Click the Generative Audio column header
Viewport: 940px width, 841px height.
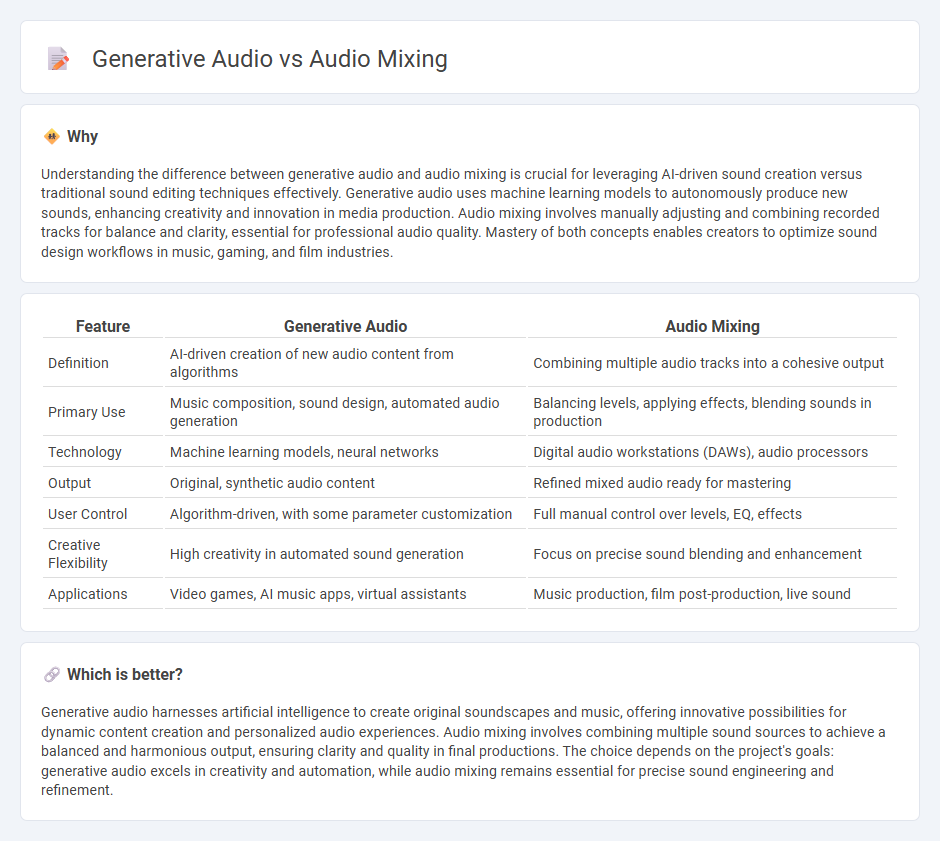[345, 326]
